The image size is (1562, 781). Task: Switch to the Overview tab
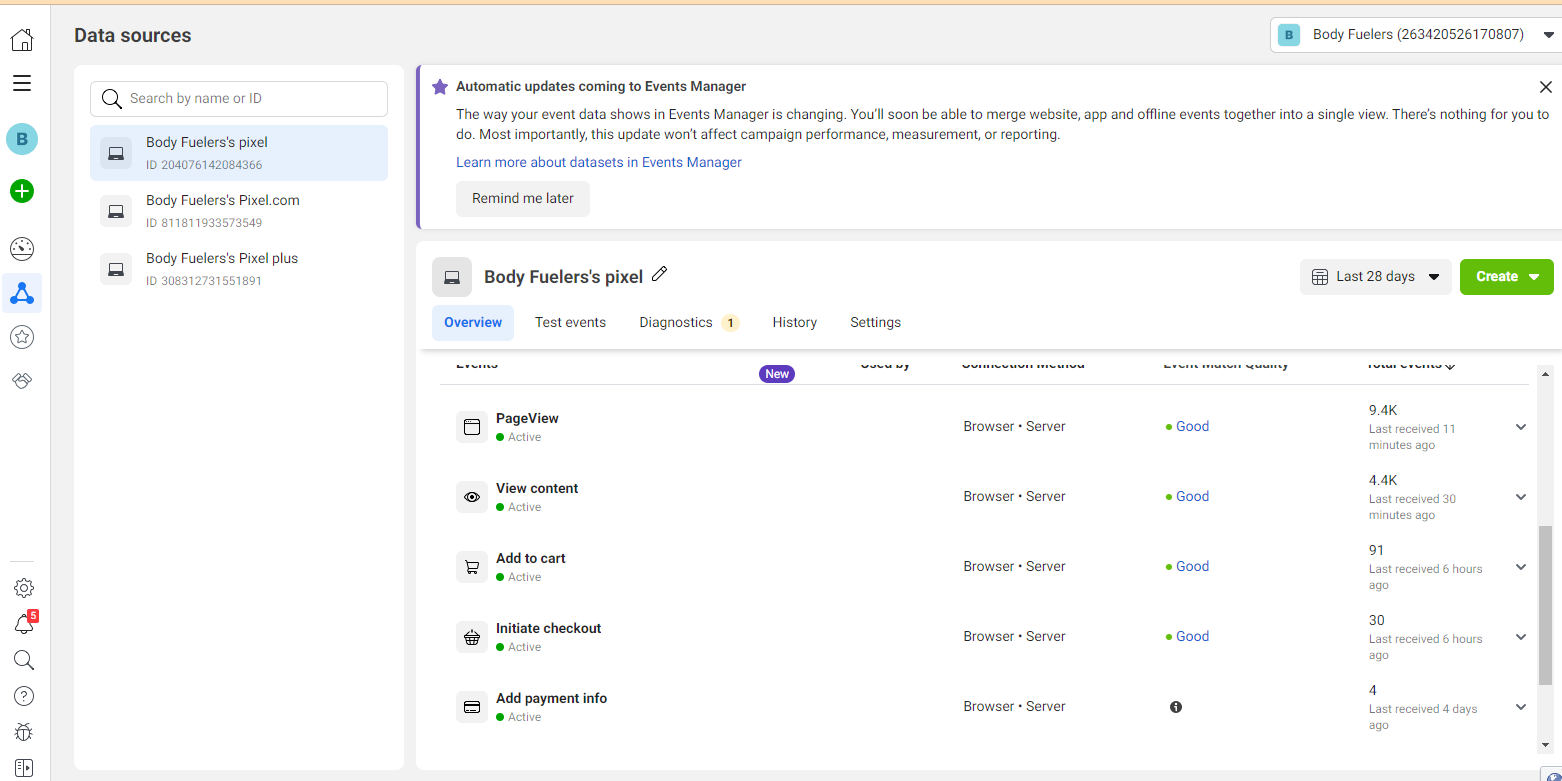coord(473,323)
